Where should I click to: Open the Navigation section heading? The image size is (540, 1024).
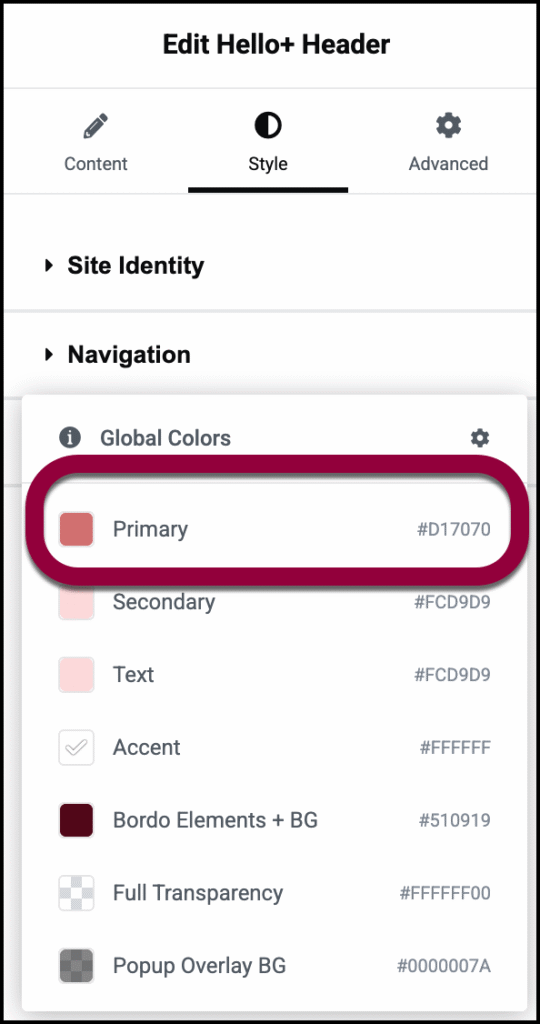129,355
